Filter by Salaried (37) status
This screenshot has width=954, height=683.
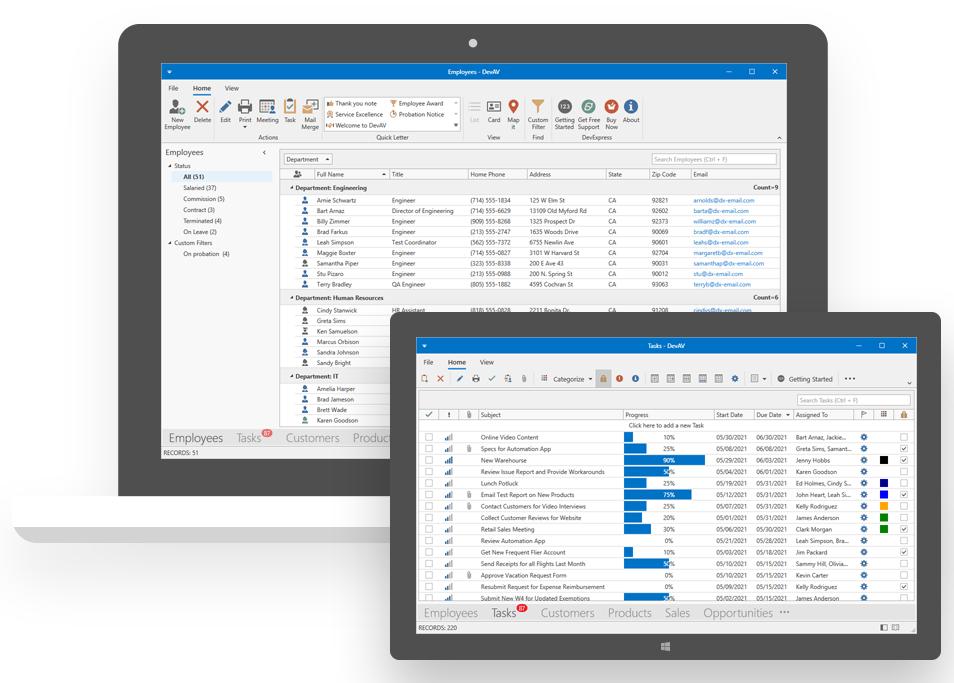[200, 188]
